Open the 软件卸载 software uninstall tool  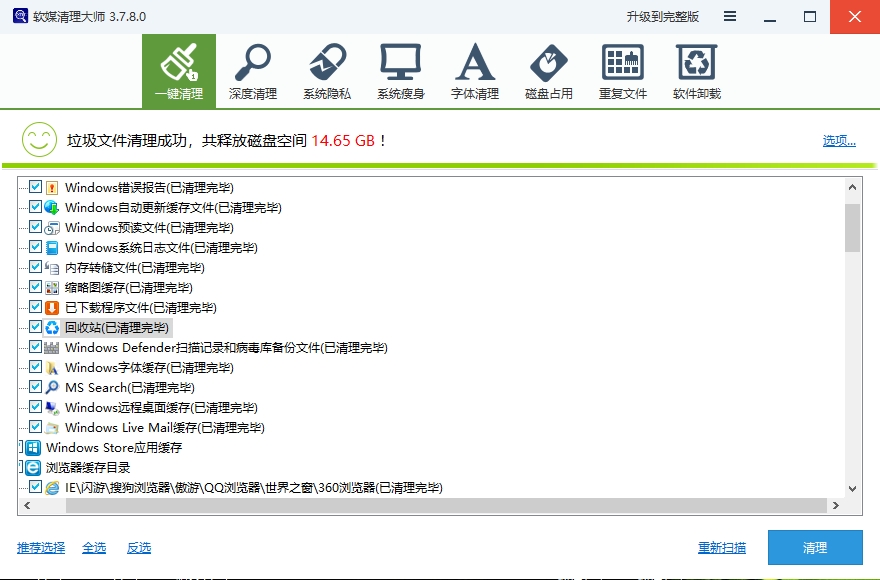pyautogui.click(x=696, y=71)
